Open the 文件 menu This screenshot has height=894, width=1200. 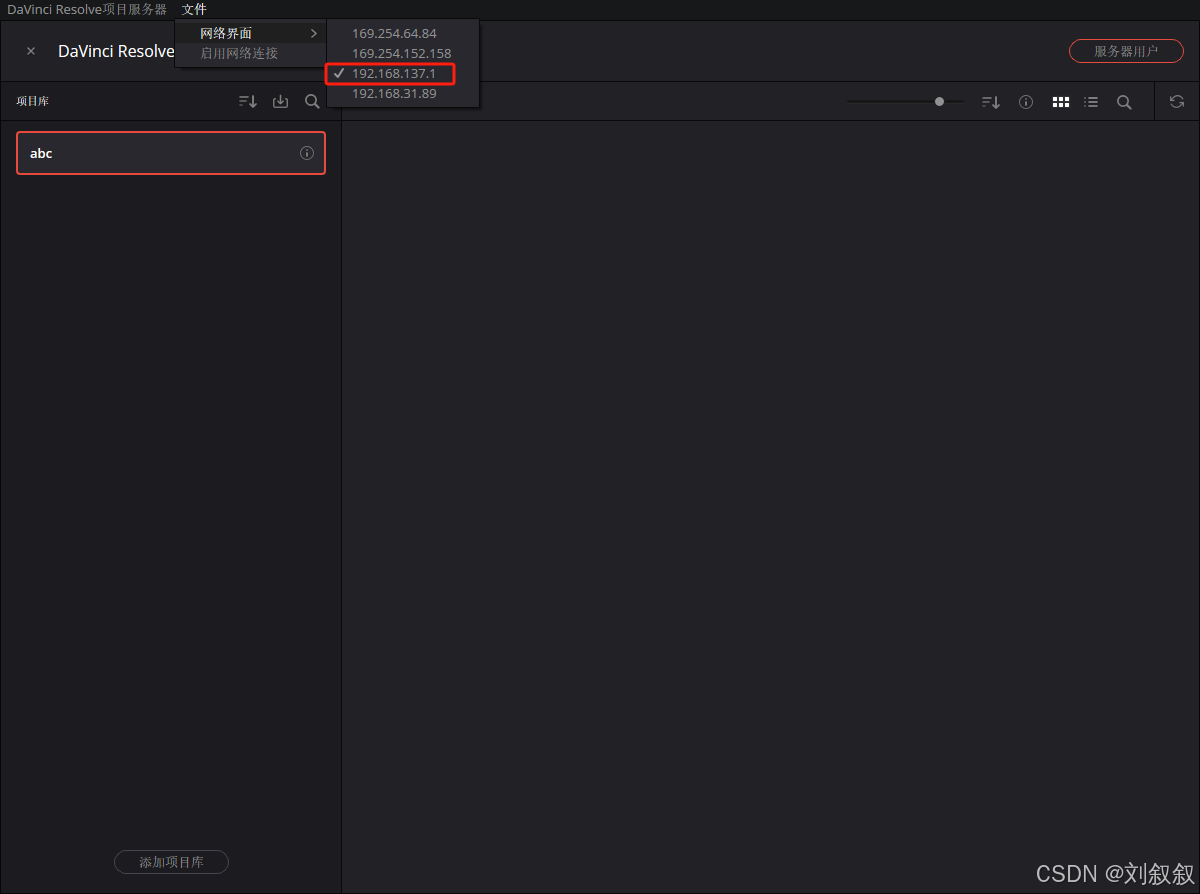[193, 9]
